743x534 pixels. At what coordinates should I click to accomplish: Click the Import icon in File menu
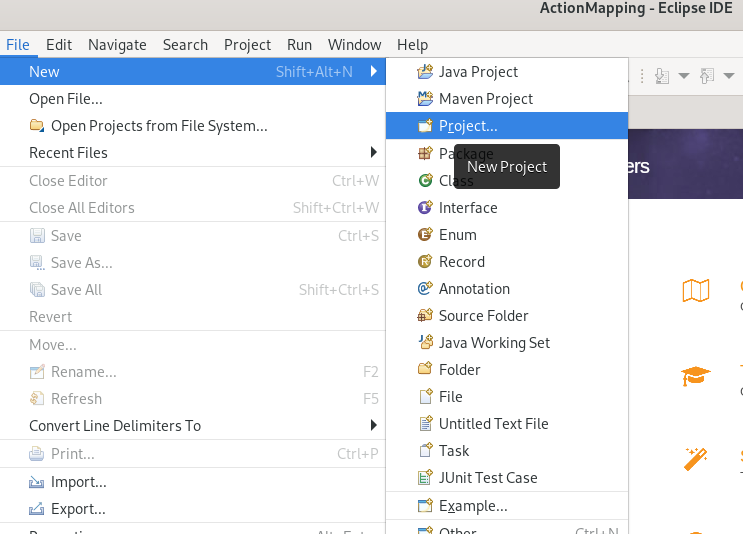36,482
